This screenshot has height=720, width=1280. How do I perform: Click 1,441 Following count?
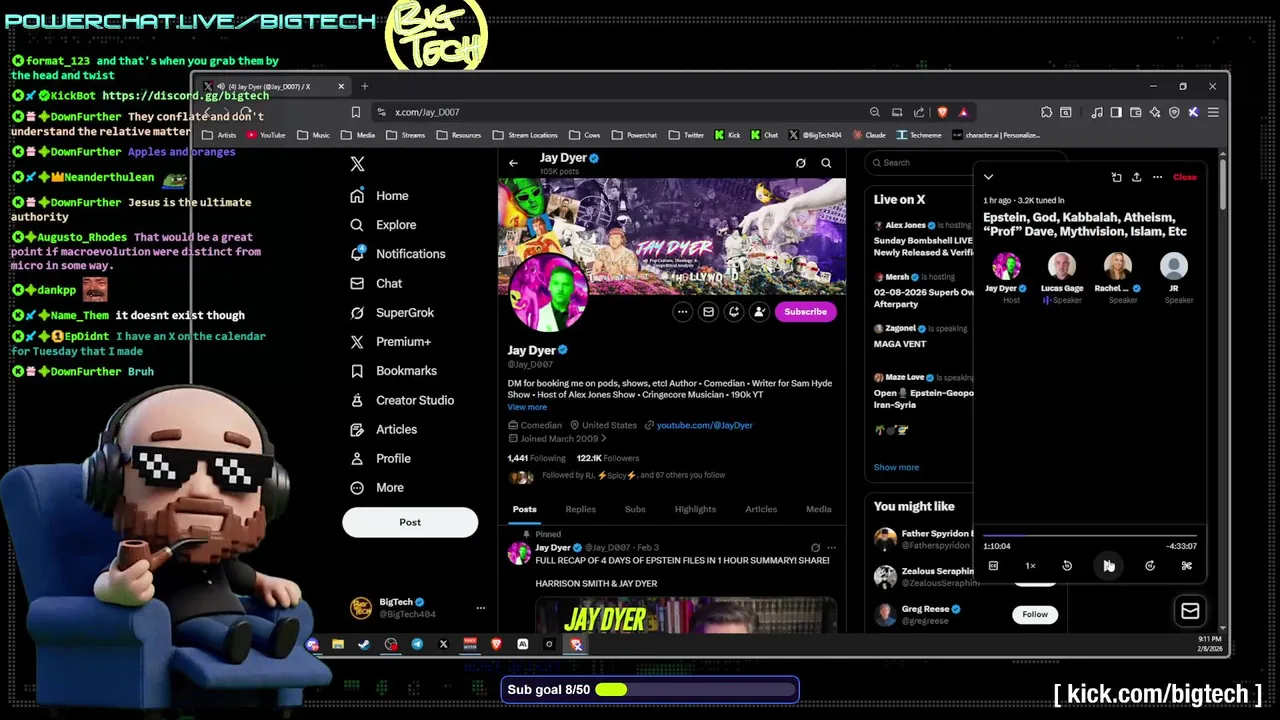click(536, 458)
